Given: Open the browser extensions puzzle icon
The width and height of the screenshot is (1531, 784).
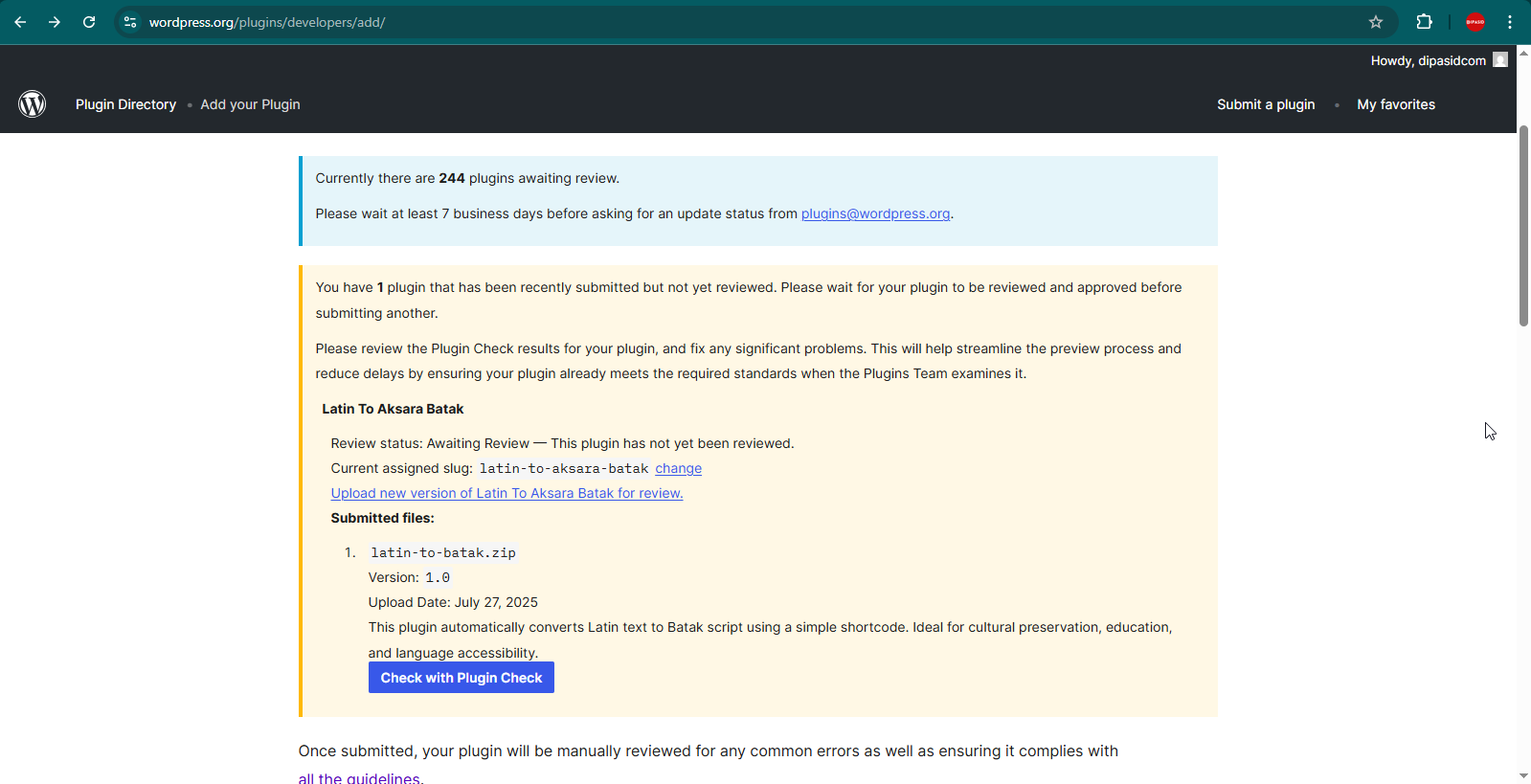Looking at the screenshot, I should (1424, 22).
